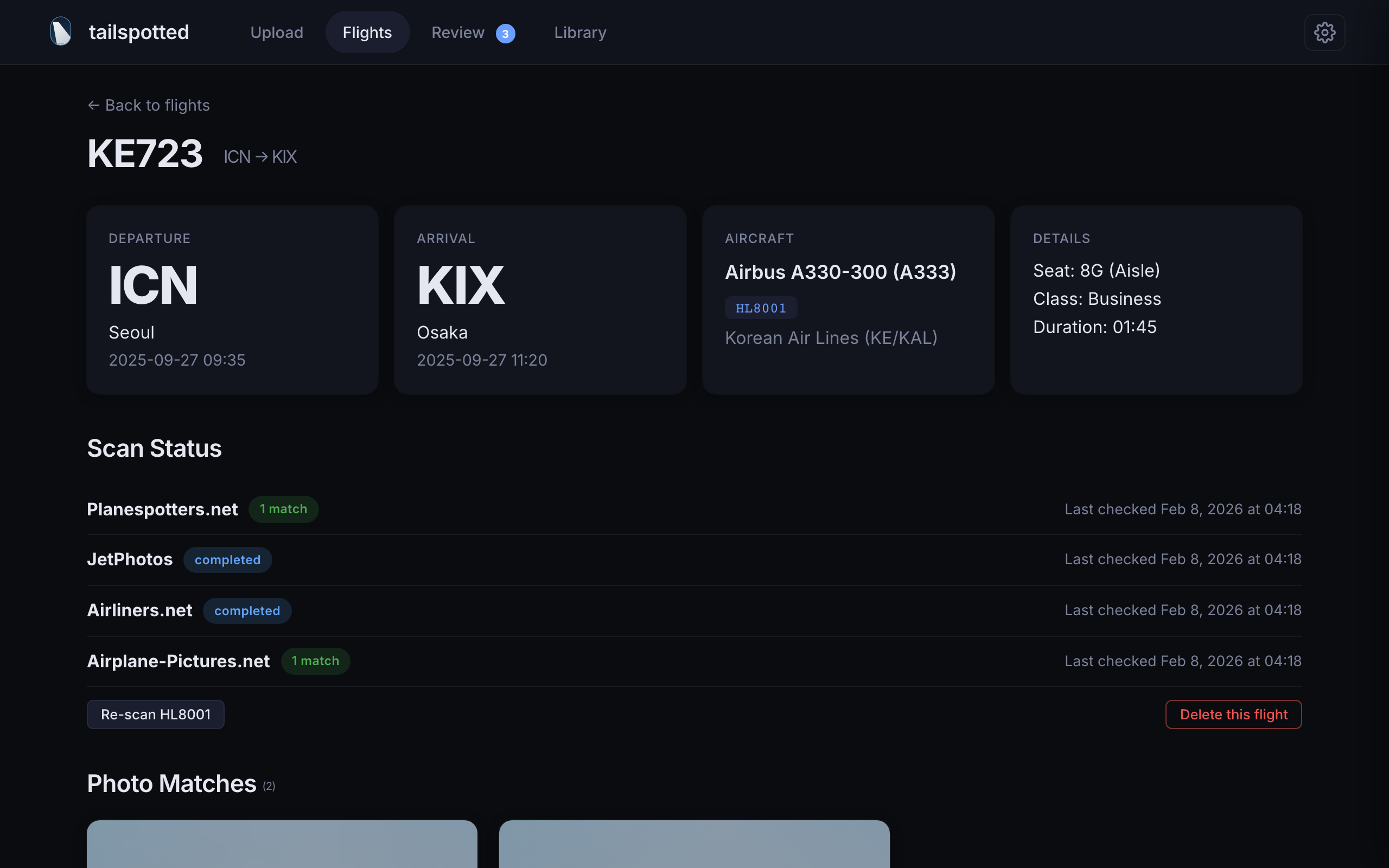
Task: Click the Review notification badge showing 3
Action: (x=505, y=34)
